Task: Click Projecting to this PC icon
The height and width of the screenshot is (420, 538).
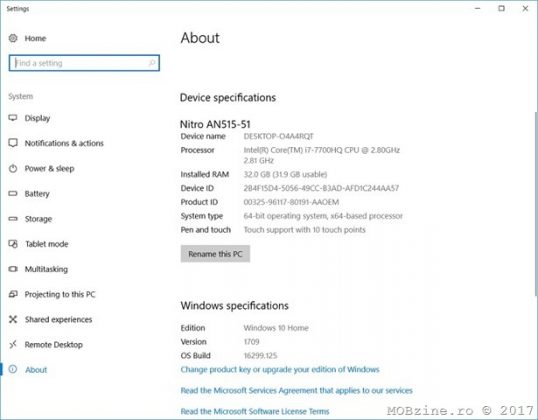Action: tap(13, 294)
